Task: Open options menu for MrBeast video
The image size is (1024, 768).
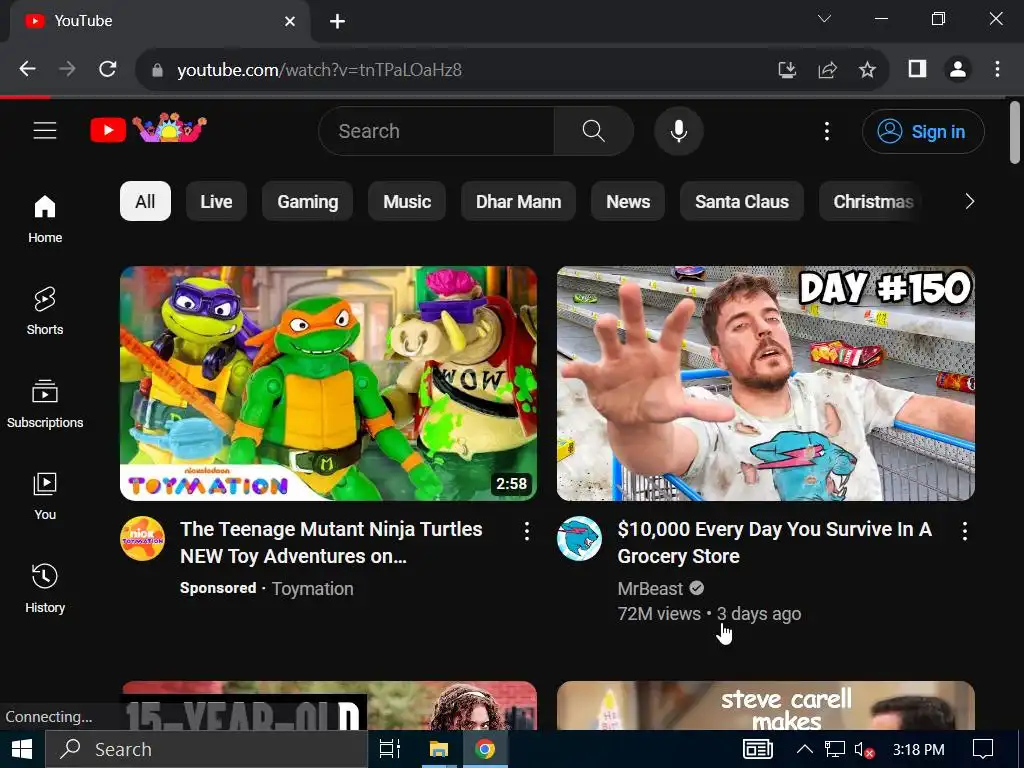Action: [965, 531]
